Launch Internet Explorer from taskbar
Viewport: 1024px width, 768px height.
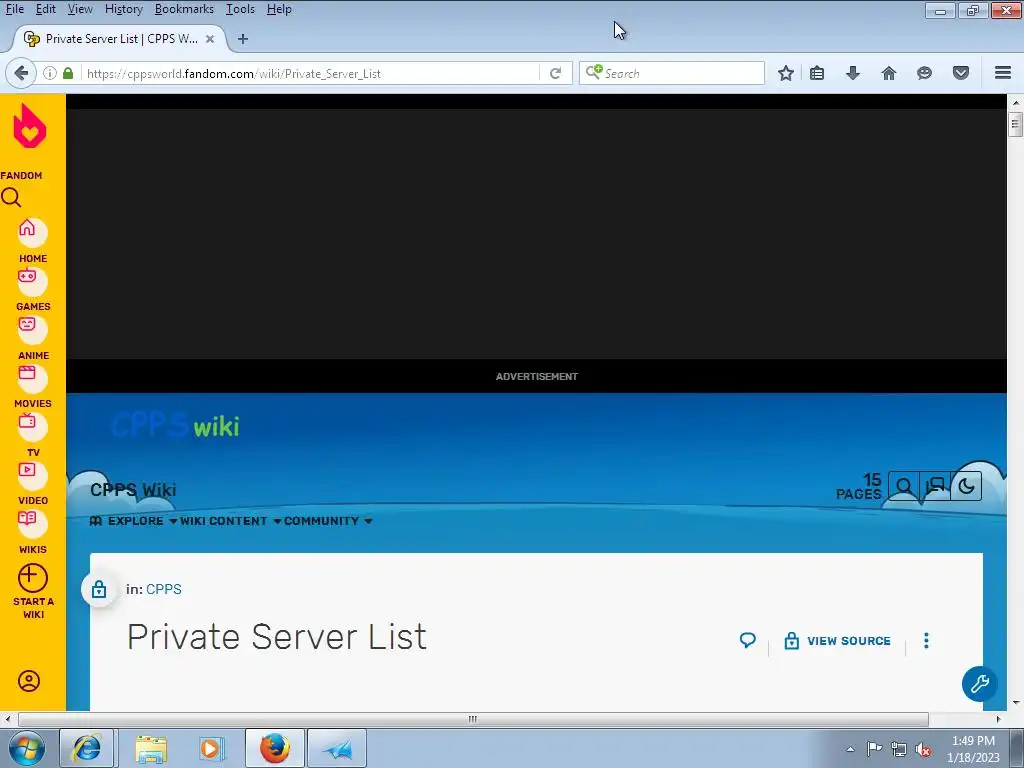(87, 748)
